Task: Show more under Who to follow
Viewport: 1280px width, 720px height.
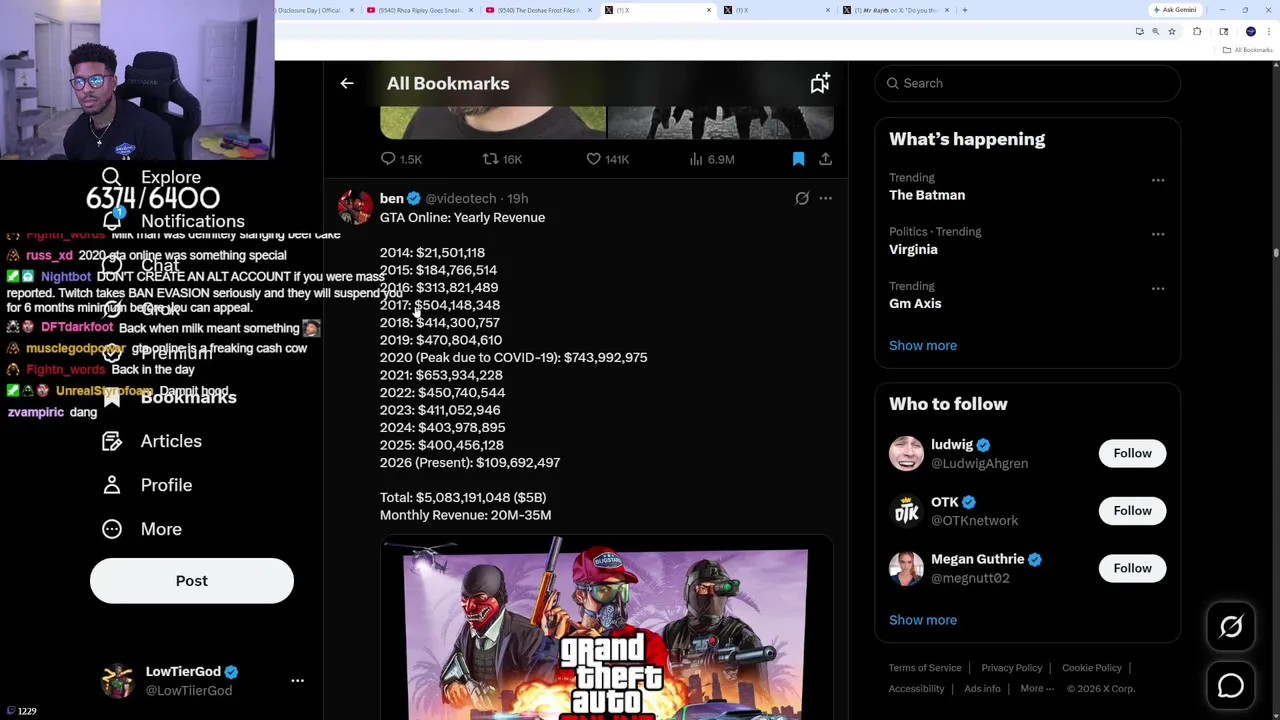Action: pyautogui.click(x=923, y=620)
